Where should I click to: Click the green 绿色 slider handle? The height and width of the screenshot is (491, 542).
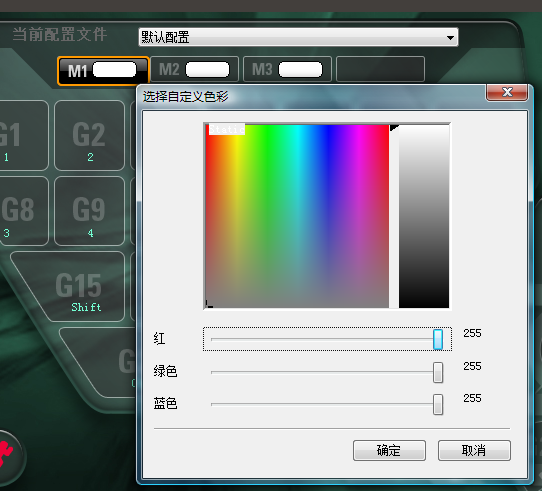point(438,372)
